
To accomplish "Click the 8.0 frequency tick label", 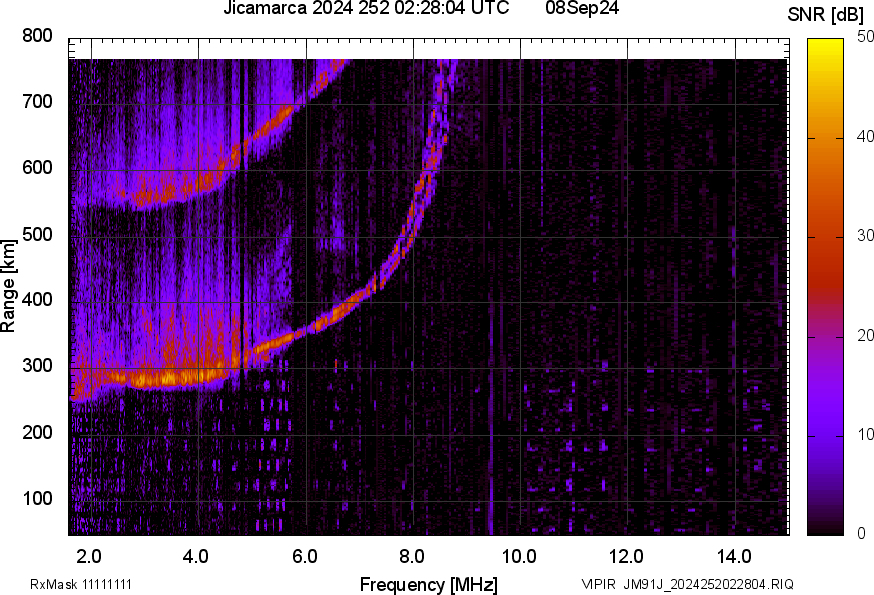I will pos(412,555).
